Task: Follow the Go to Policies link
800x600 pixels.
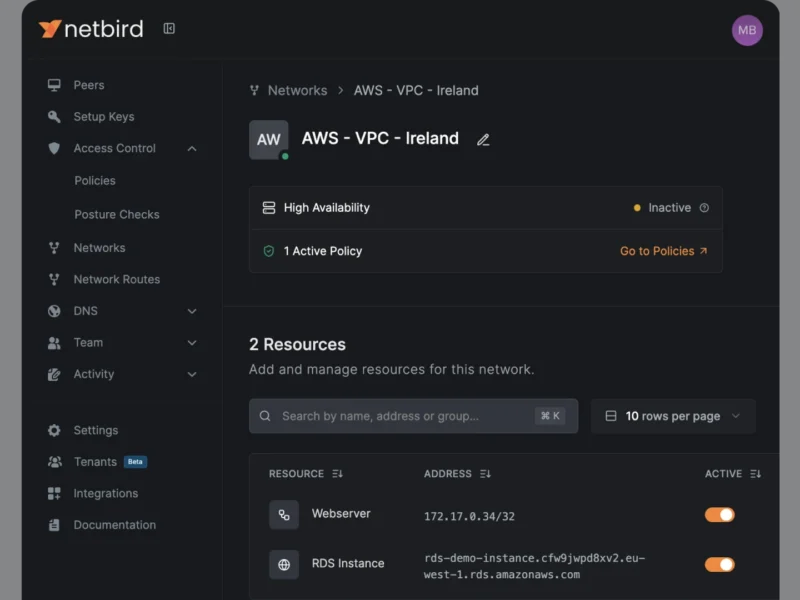Action: click(663, 251)
